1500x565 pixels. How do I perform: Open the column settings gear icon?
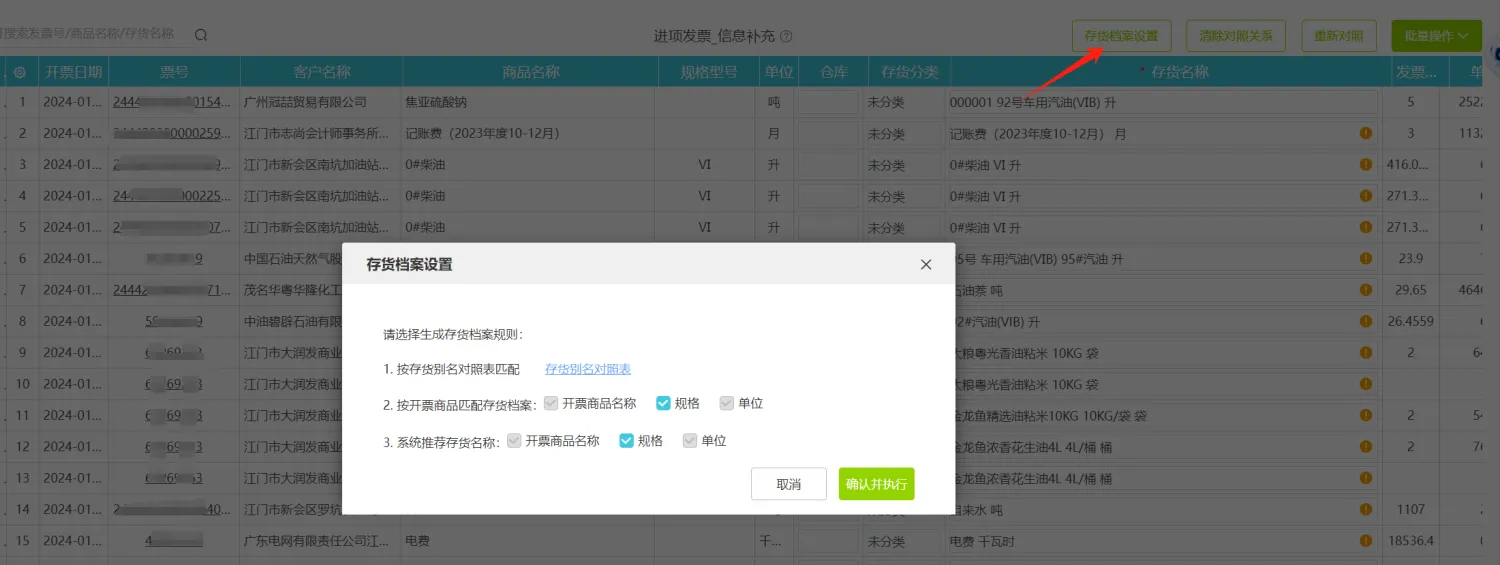pos(20,72)
